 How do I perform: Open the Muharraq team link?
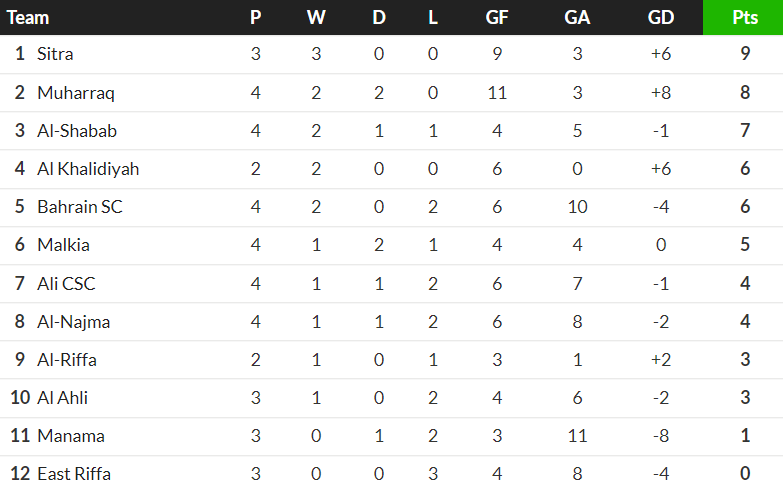click(76, 93)
